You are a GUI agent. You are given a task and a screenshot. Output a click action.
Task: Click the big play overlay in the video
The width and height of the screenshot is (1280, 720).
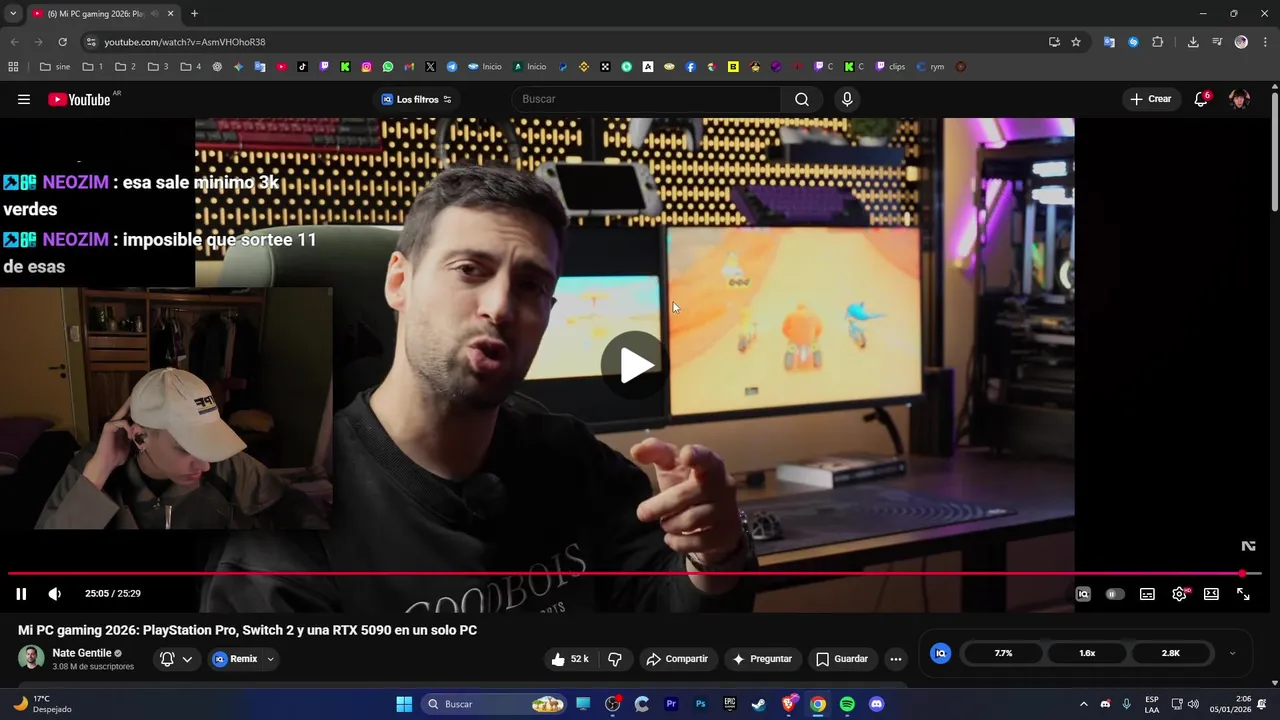635,365
